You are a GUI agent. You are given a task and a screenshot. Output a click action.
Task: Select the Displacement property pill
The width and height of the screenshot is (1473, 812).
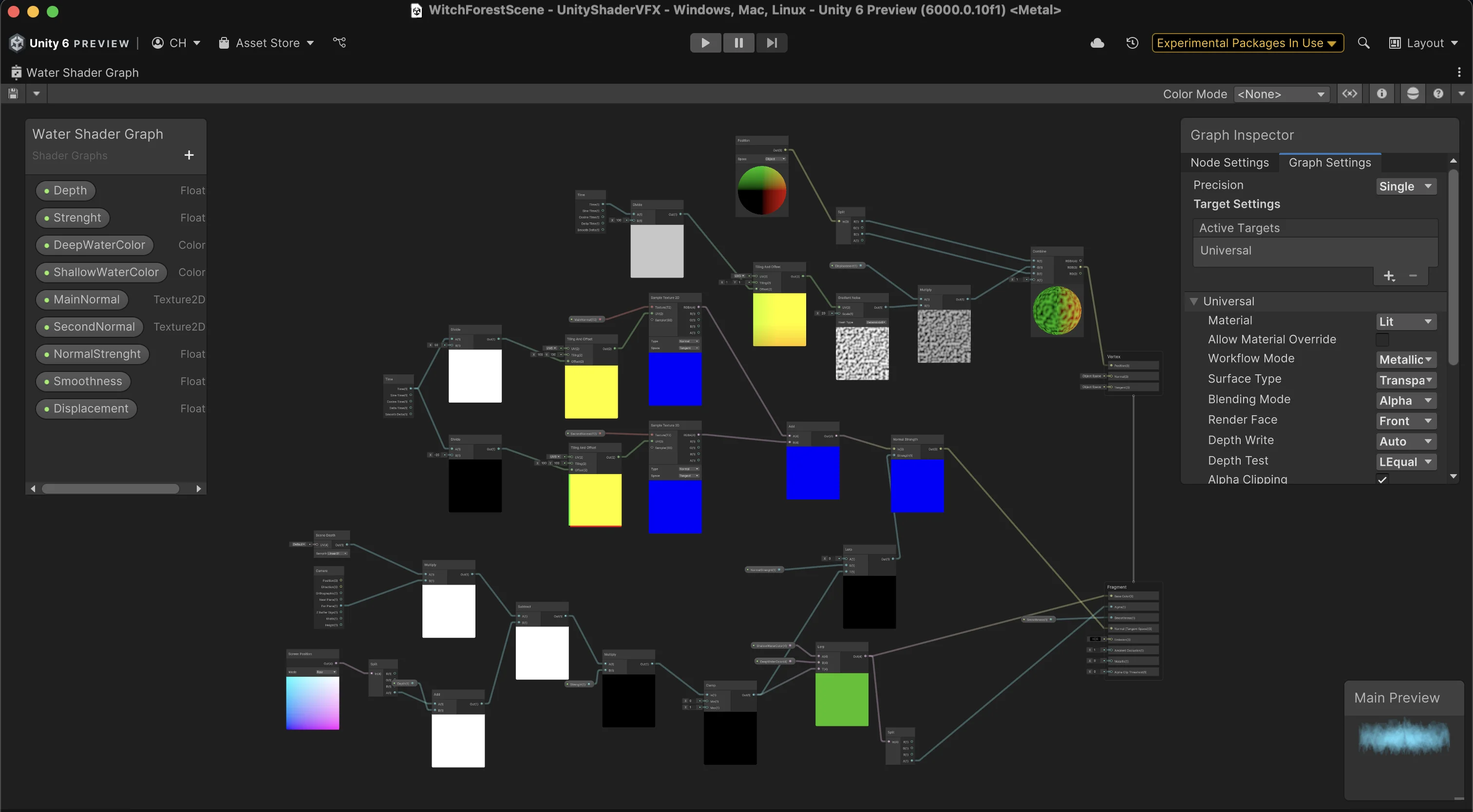(x=86, y=408)
